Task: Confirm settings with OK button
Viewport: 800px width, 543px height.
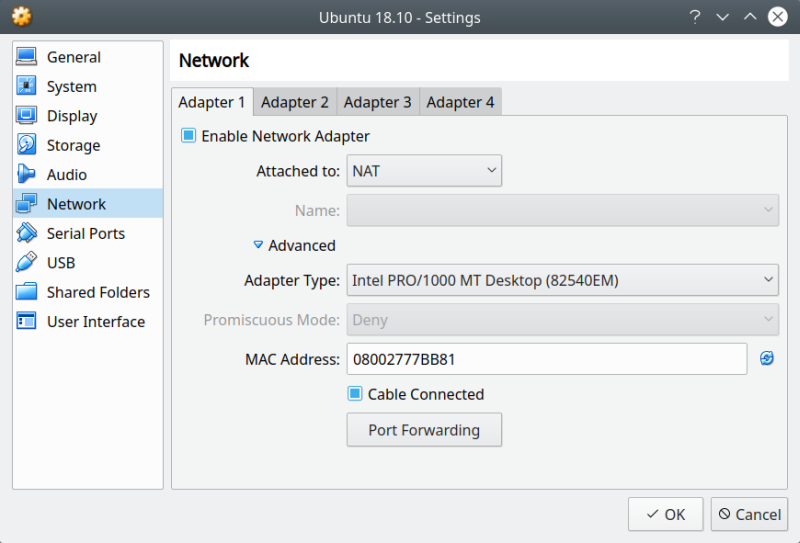Action: [665, 514]
